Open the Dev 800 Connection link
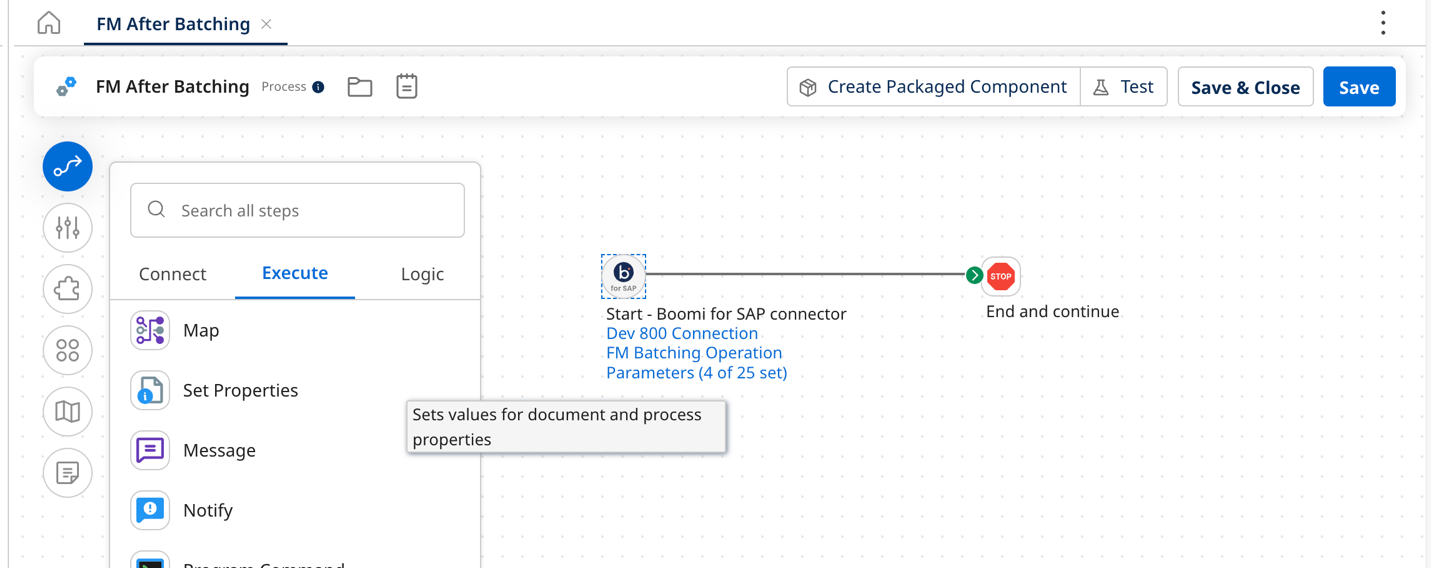 682,333
